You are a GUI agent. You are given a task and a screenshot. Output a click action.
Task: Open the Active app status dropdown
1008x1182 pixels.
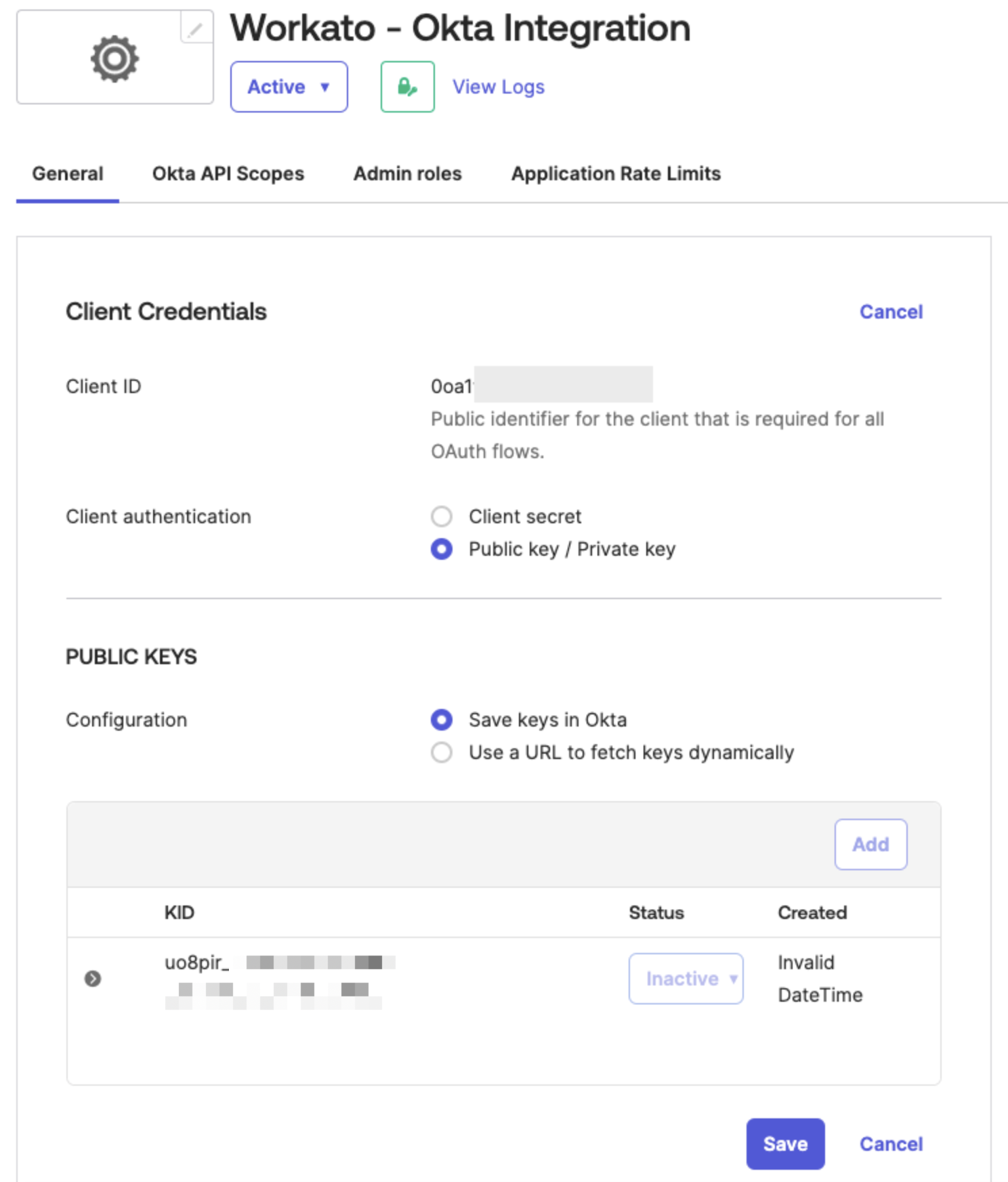[x=289, y=87]
